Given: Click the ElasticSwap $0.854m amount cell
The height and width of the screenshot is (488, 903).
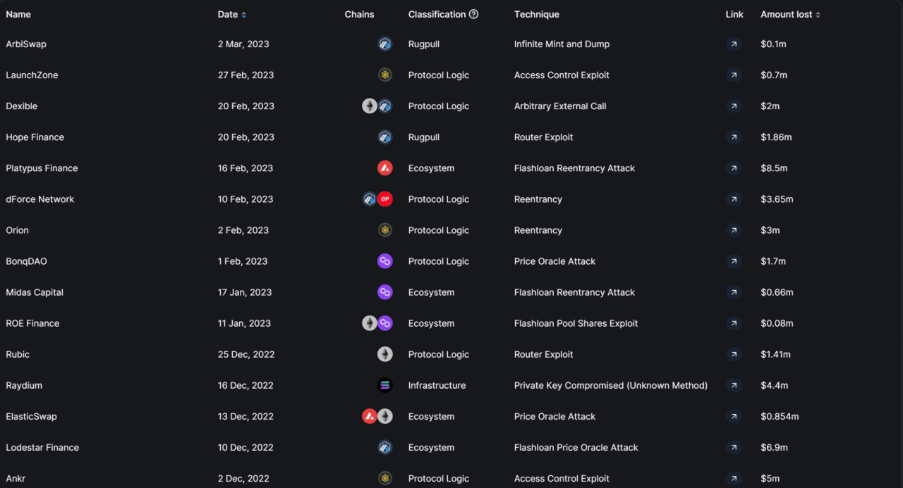Looking at the screenshot, I should (779, 416).
